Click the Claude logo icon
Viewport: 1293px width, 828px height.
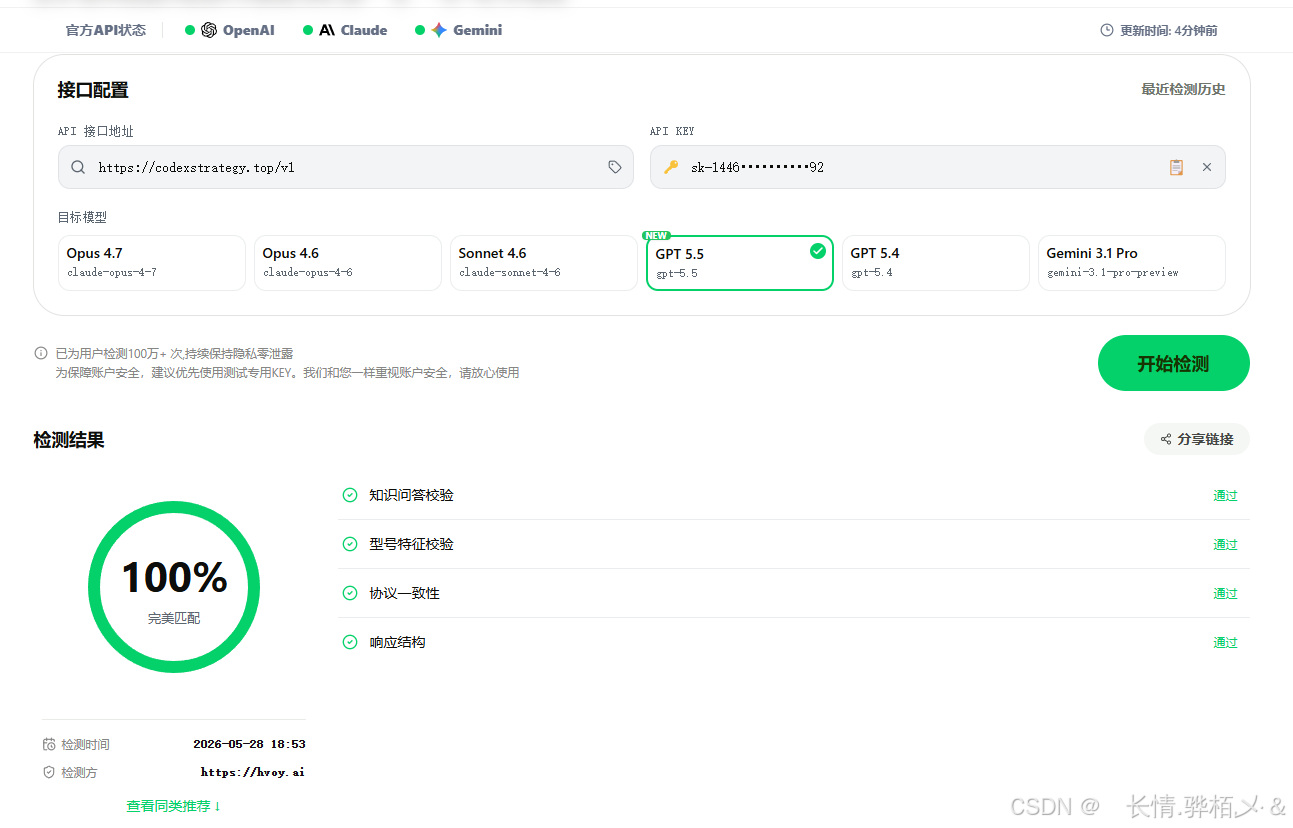(x=327, y=30)
